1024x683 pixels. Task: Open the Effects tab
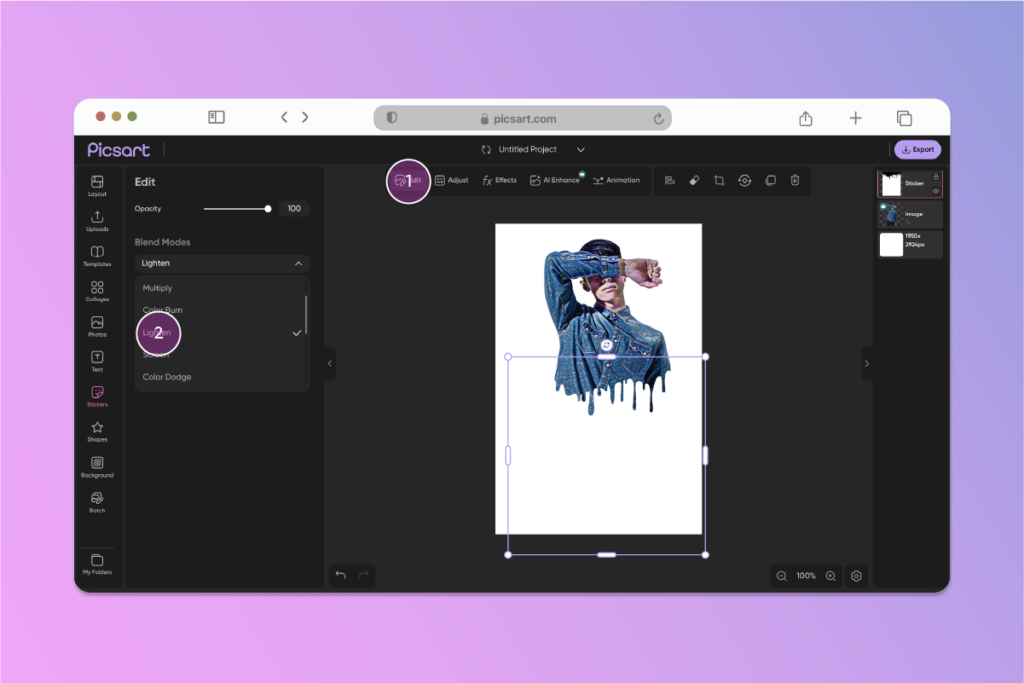[x=499, y=180]
